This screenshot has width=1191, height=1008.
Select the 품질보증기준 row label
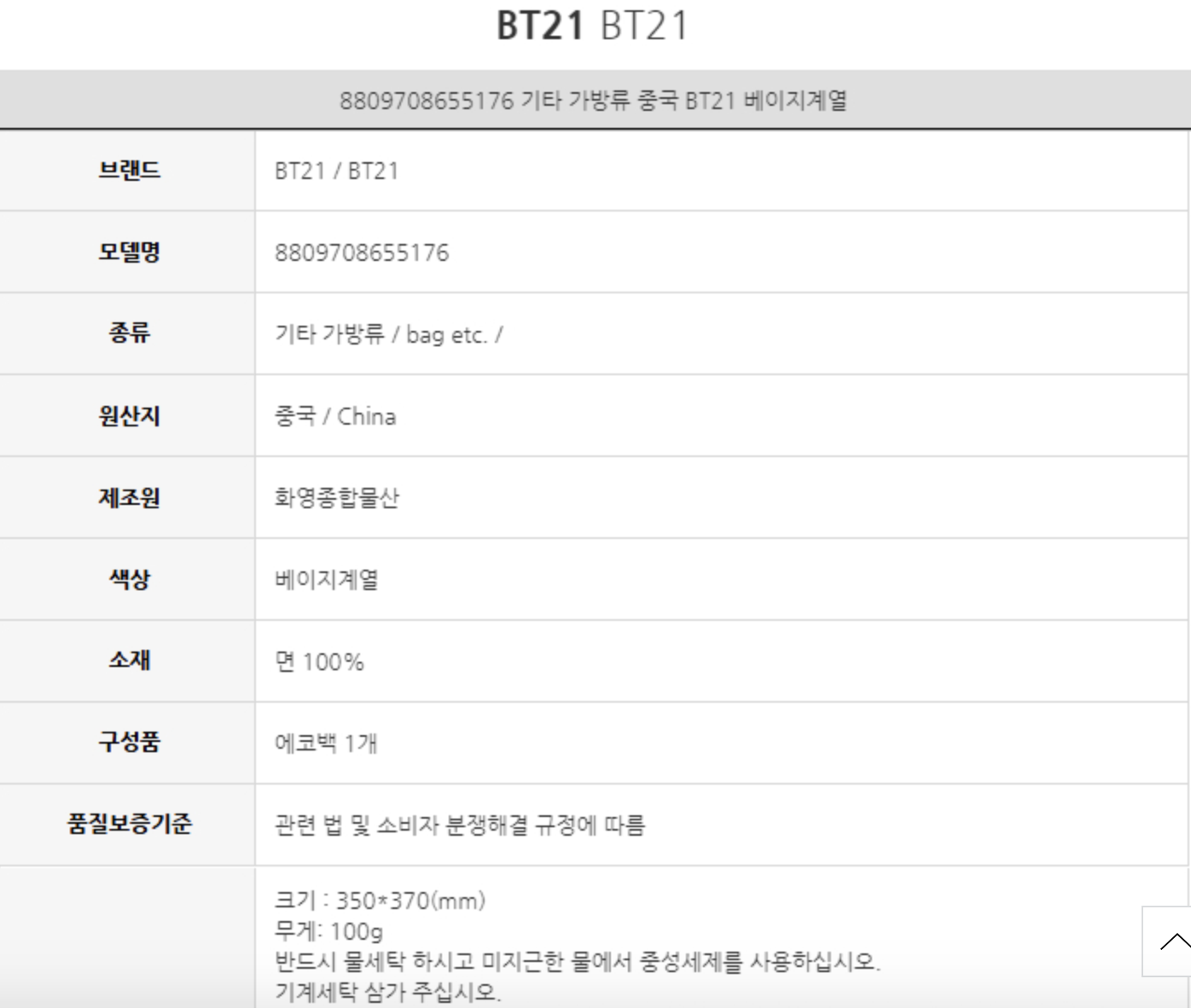click(129, 824)
